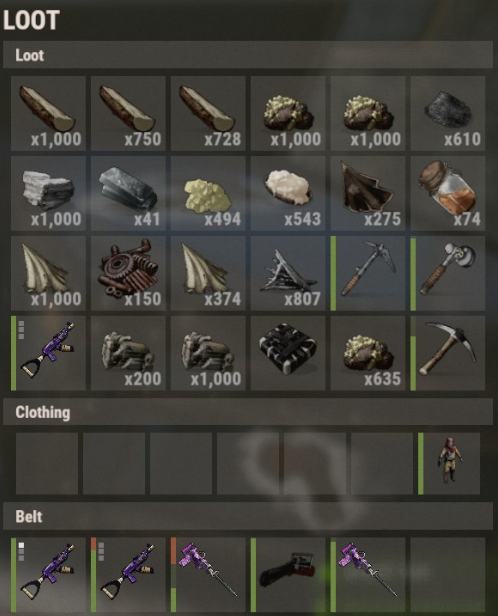Select the charcoal stack x610
Viewport: 498px width, 616px height.
tap(448, 113)
